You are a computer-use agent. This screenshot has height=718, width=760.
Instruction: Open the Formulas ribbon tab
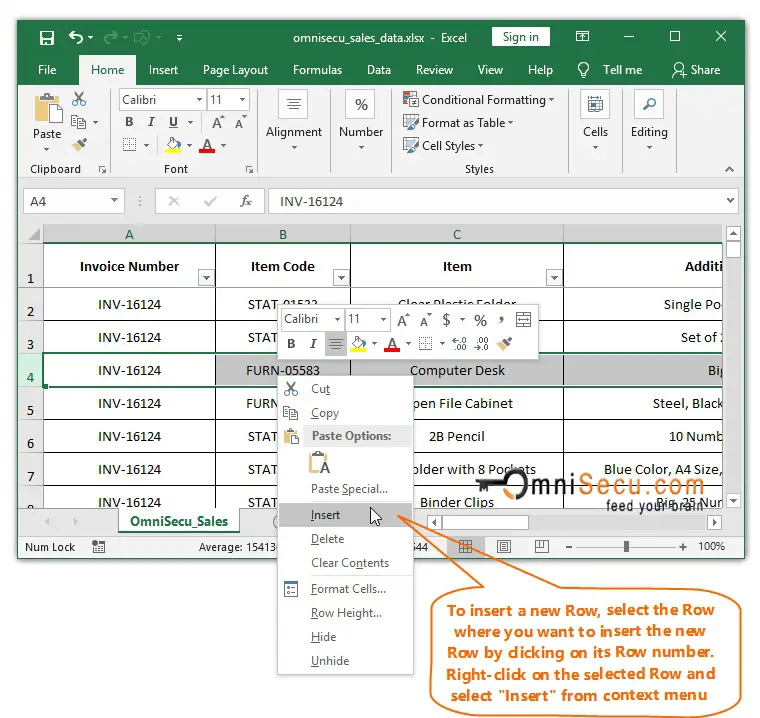click(316, 70)
